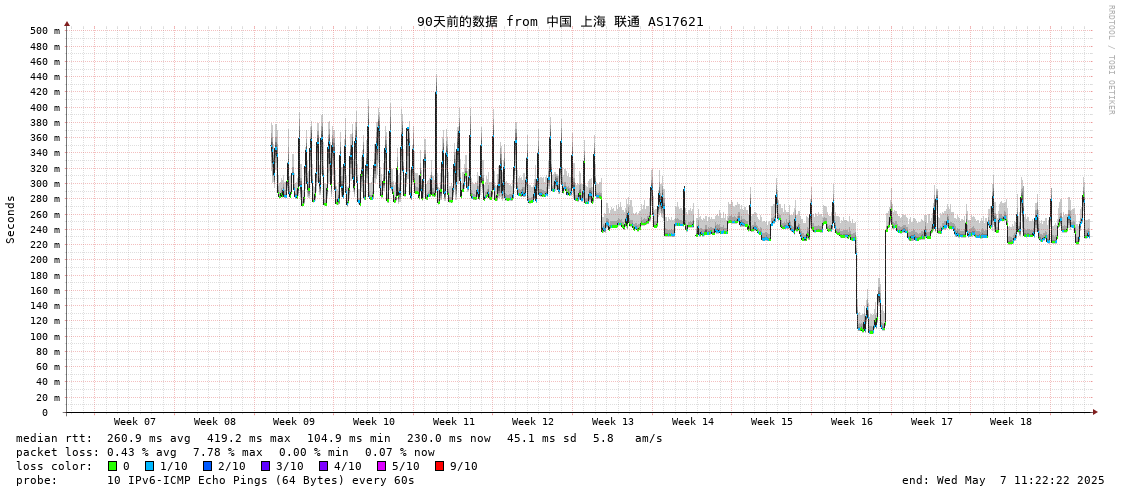The width and height of the screenshot is (1121, 494).
Task: Click the 200 m y-axis label
Action: 45,260
